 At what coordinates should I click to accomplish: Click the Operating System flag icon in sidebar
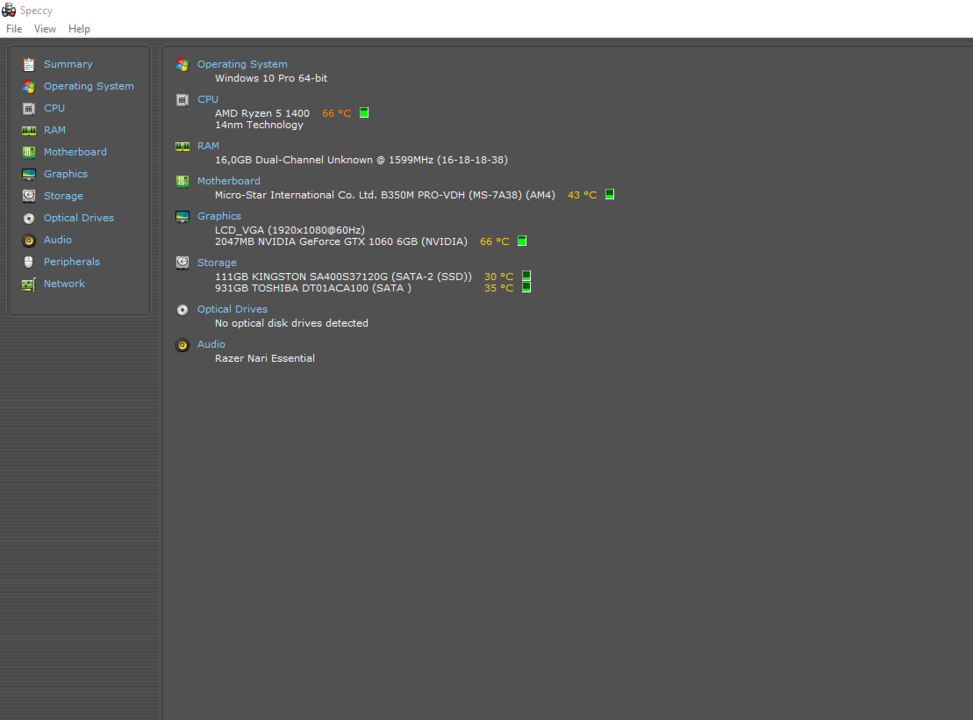coord(29,86)
